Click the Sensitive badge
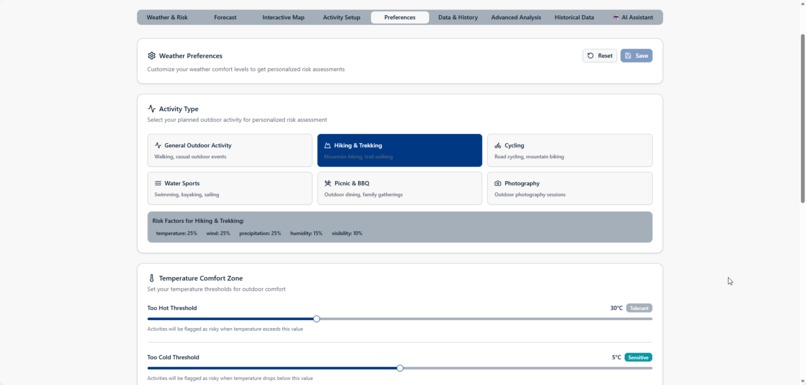Viewport: 806px width, 385px height. coord(638,357)
